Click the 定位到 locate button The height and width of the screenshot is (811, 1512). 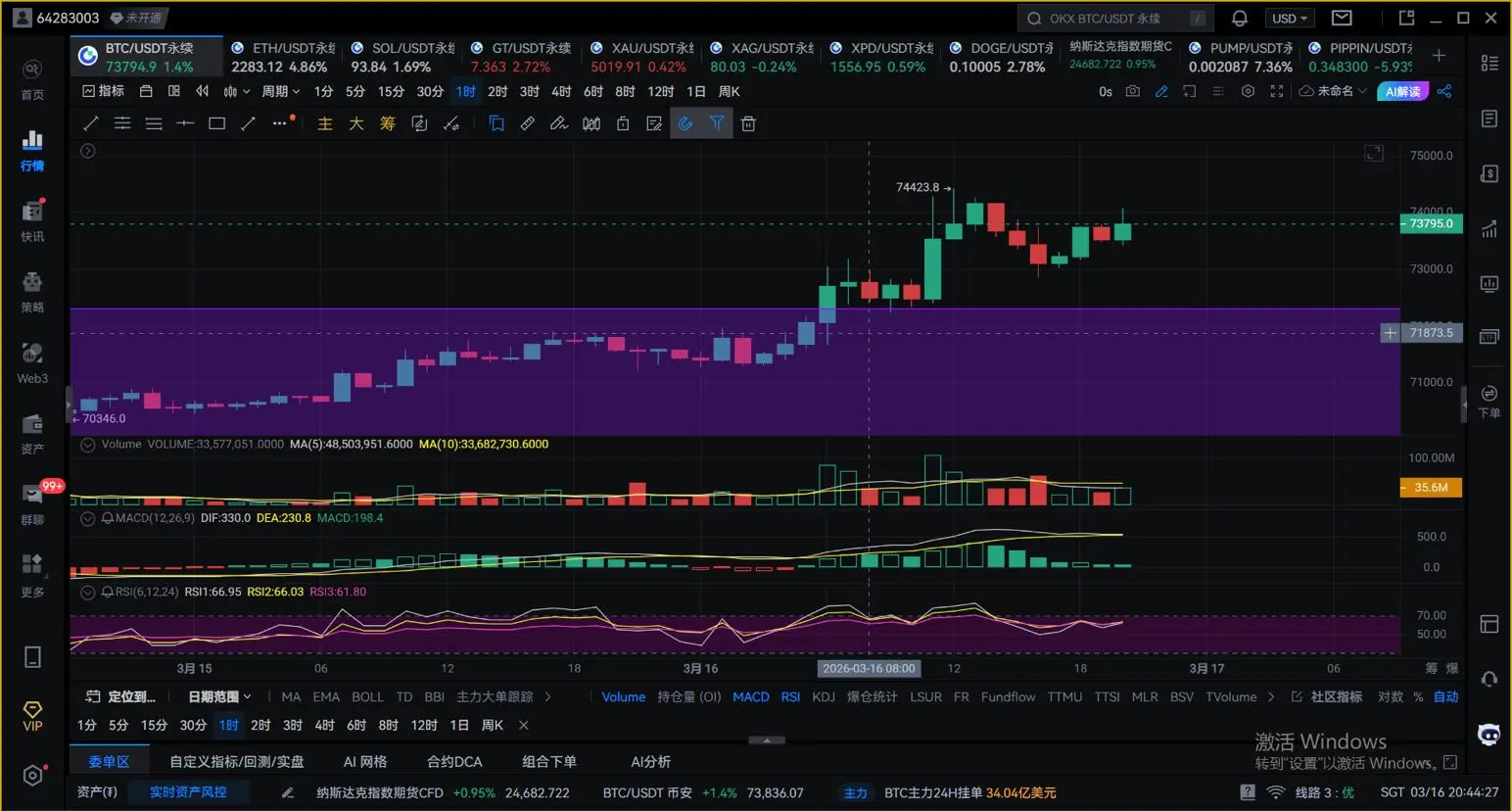[121, 696]
